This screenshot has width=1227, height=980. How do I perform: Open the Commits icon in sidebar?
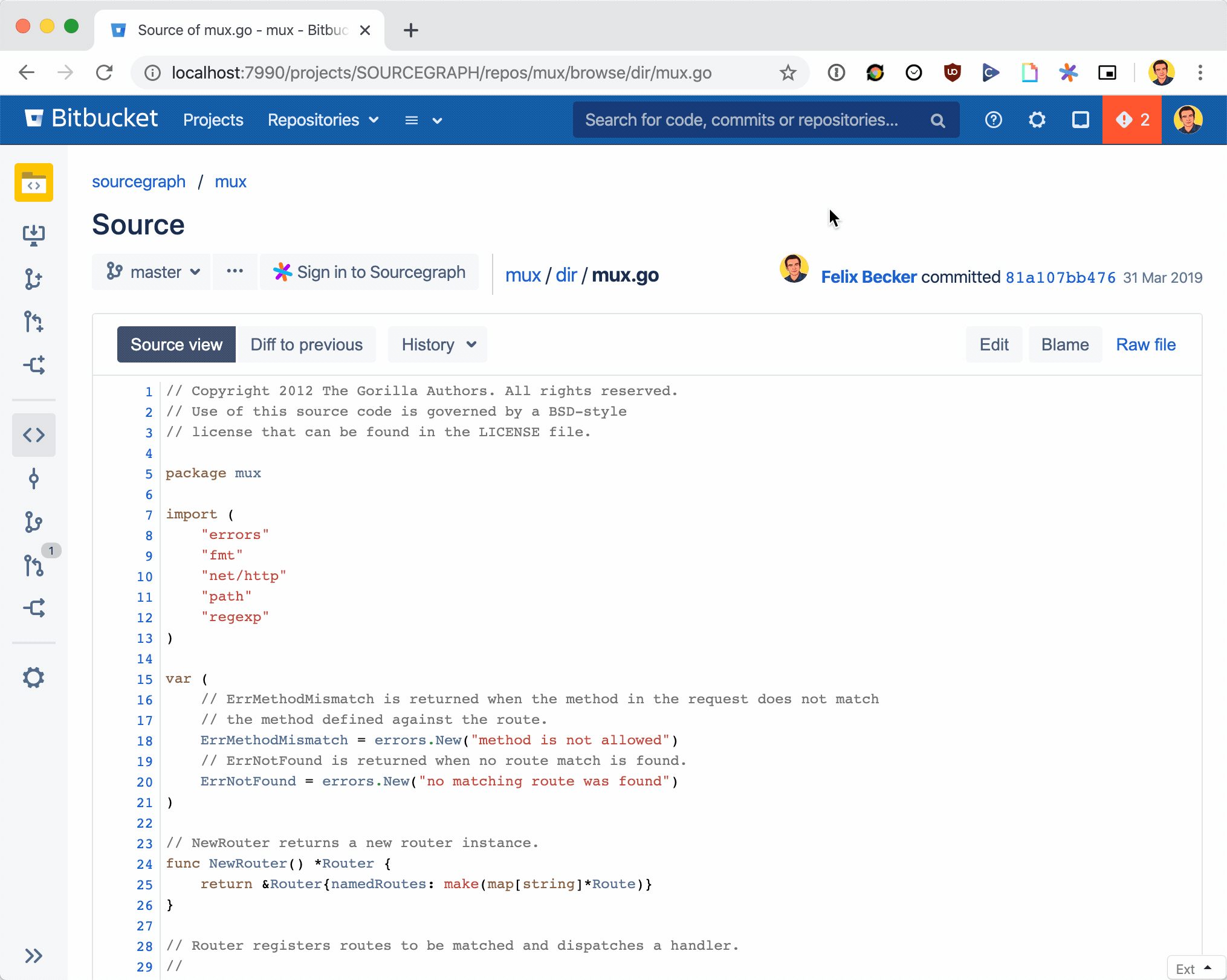[34, 479]
